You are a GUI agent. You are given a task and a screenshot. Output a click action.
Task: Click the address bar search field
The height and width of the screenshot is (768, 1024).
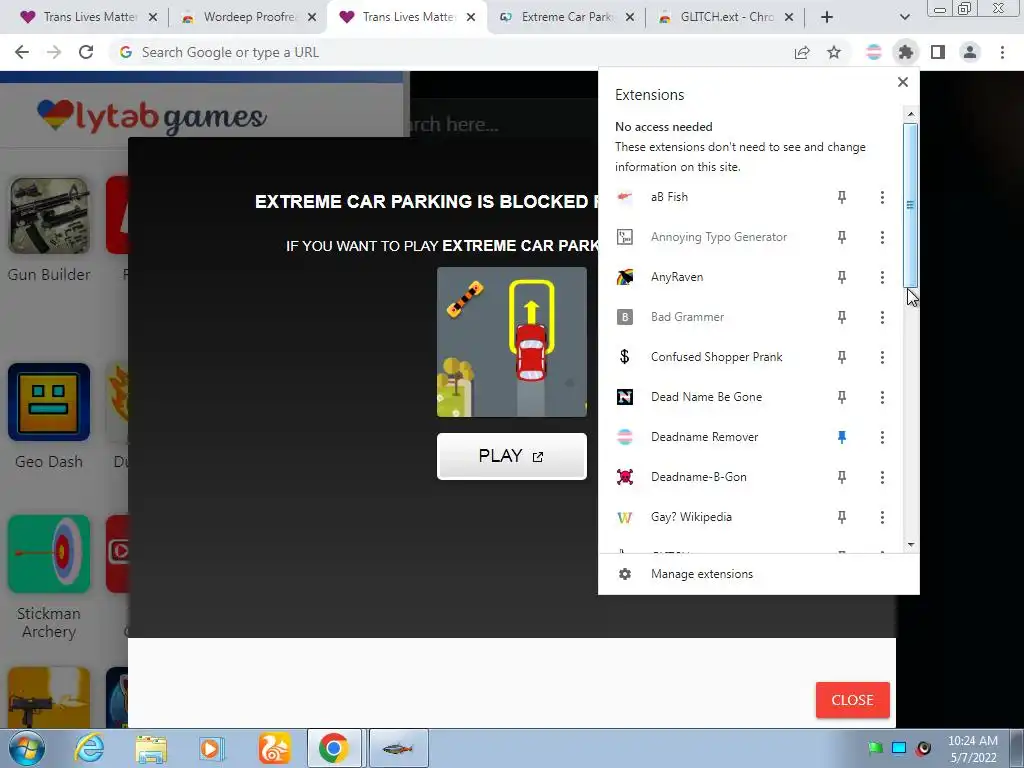click(451, 52)
